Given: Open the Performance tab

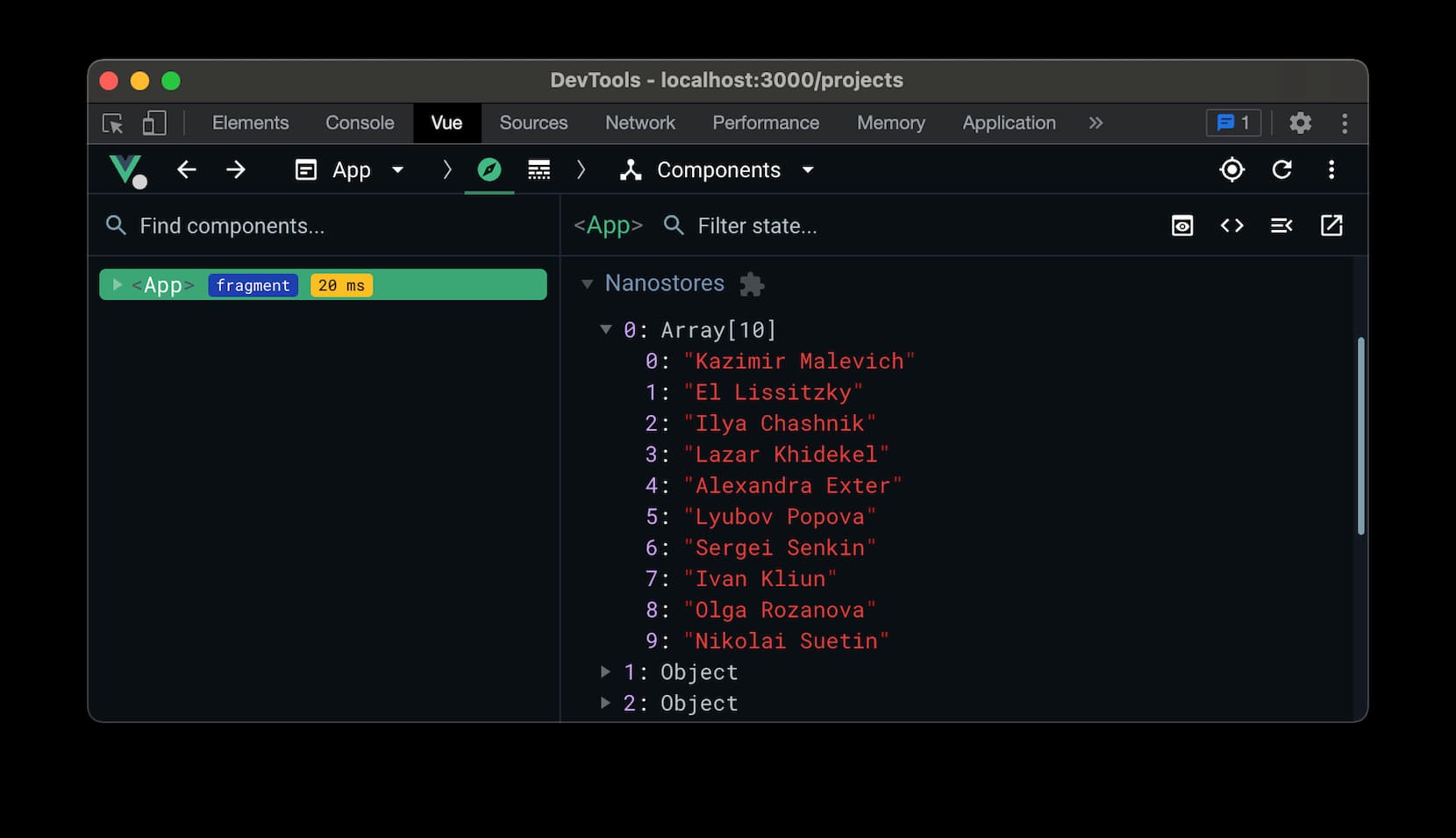Looking at the screenshot, I should click(x=766, y=123).
